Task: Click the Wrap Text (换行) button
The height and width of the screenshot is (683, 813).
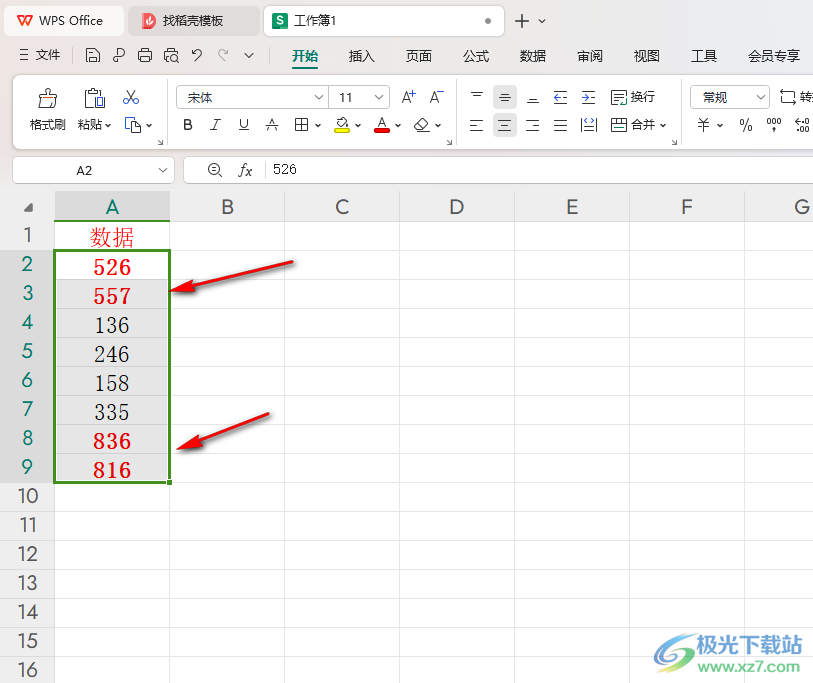Action: [x=633, y=97]
